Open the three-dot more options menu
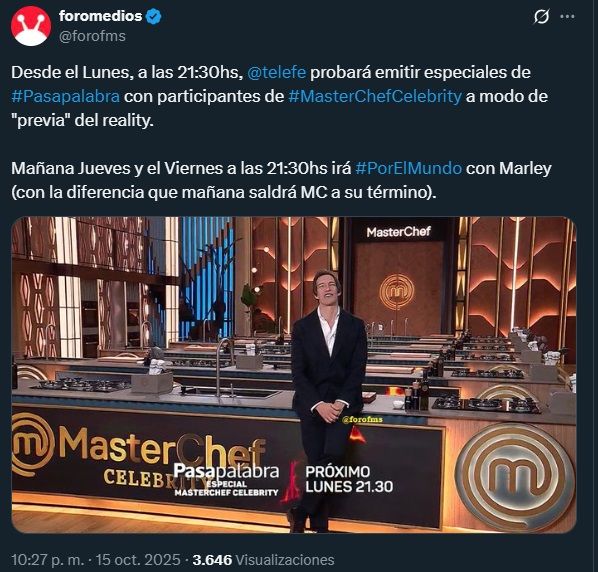The height and width of the screenshot is (572, 598). (x=567, y=16)
